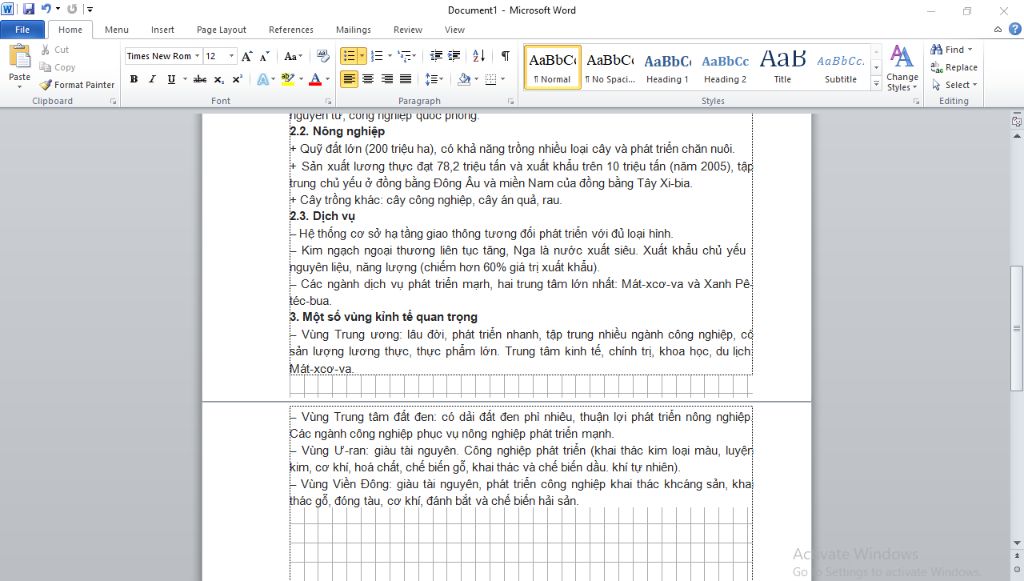The height and width of the screenshot is (581, 1024).
Task: Toggle Italic formatting
Action: coord(152,79)
